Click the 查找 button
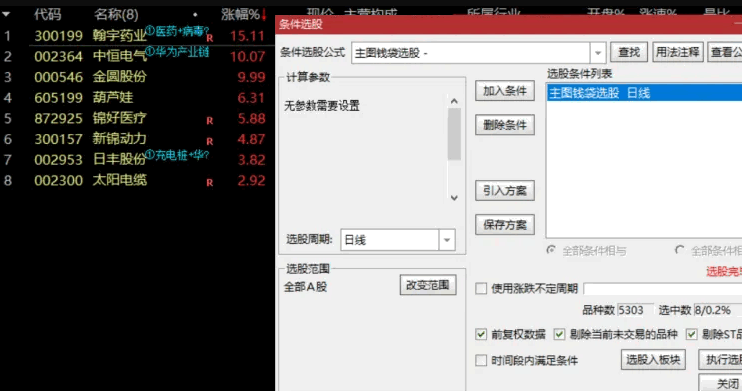 (629, 52)
